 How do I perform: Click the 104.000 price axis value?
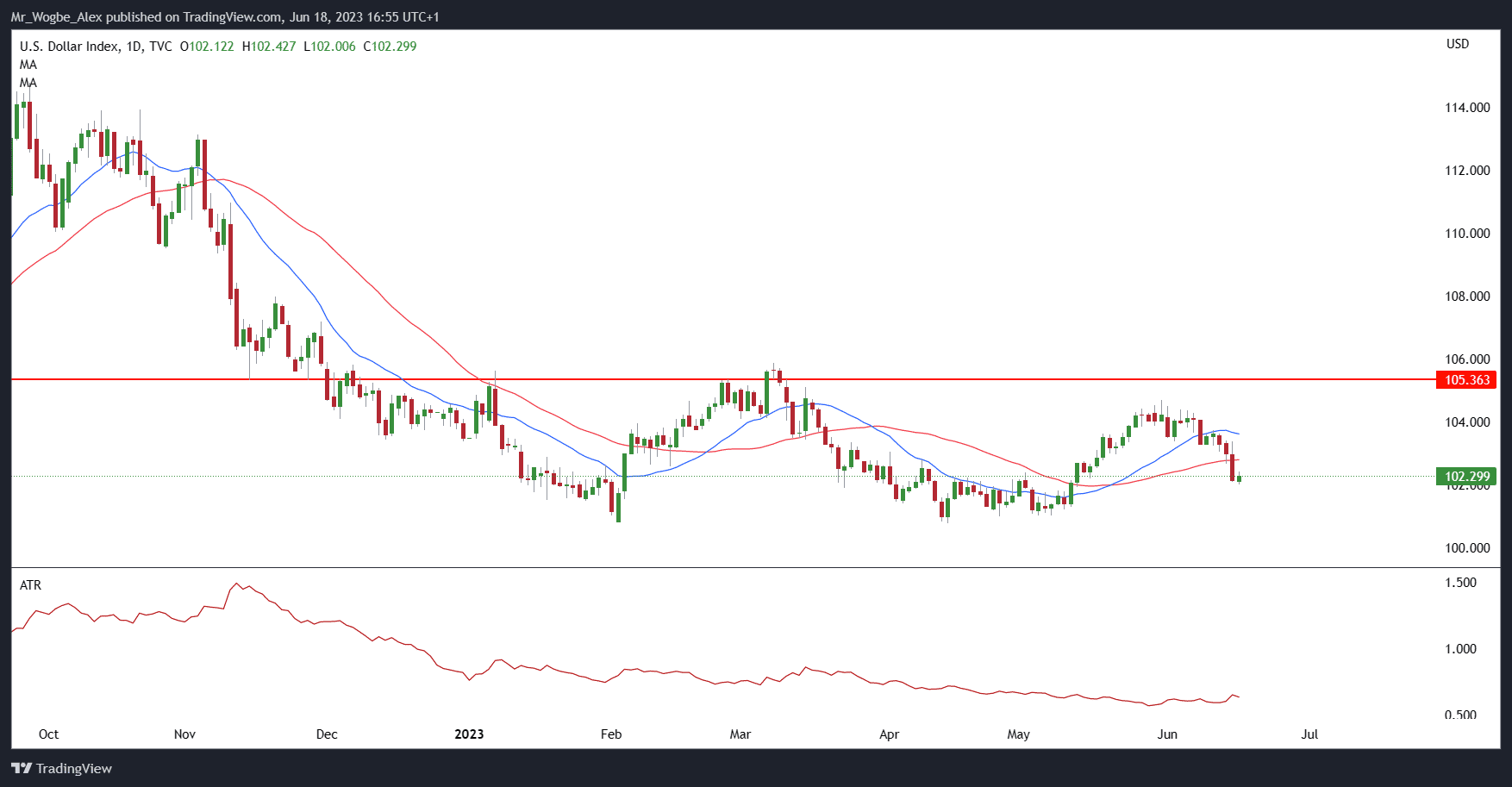pos(1467,422)
